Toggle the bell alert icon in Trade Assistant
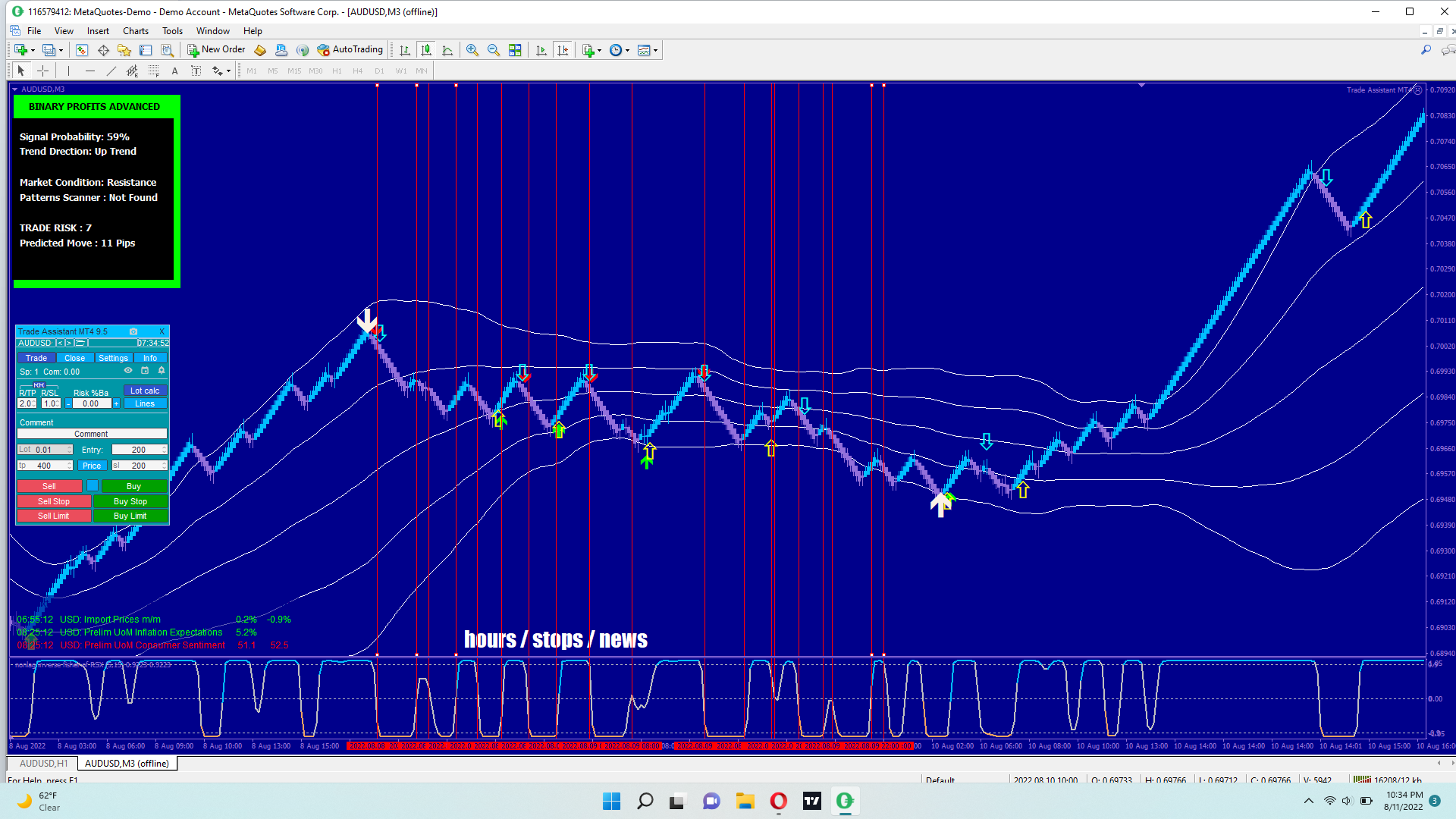This screenshot has height=819, width=1456. point(161,371)
